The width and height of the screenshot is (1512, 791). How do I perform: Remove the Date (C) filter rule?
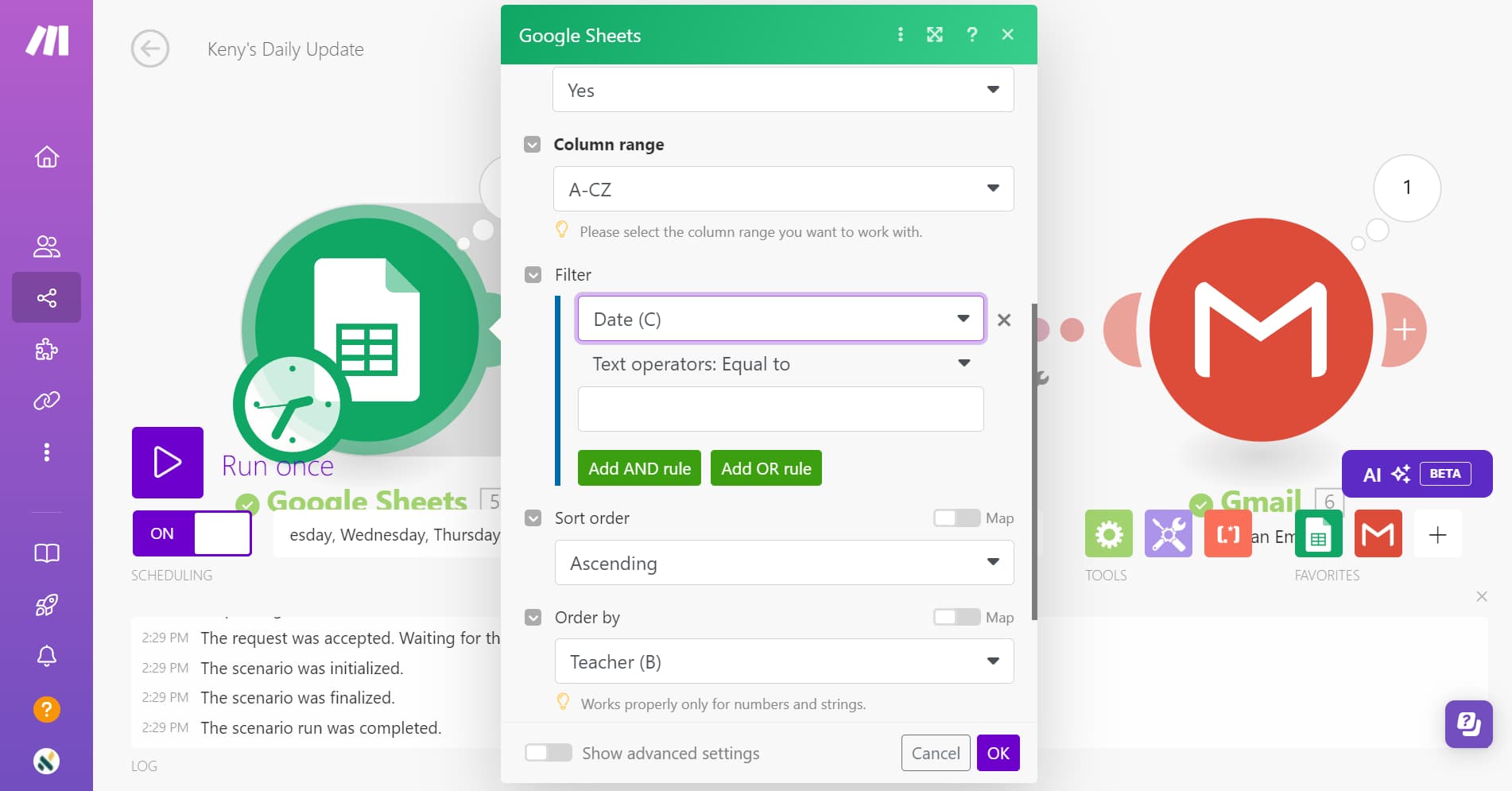pyautogui.click(x=1004, y=320)
